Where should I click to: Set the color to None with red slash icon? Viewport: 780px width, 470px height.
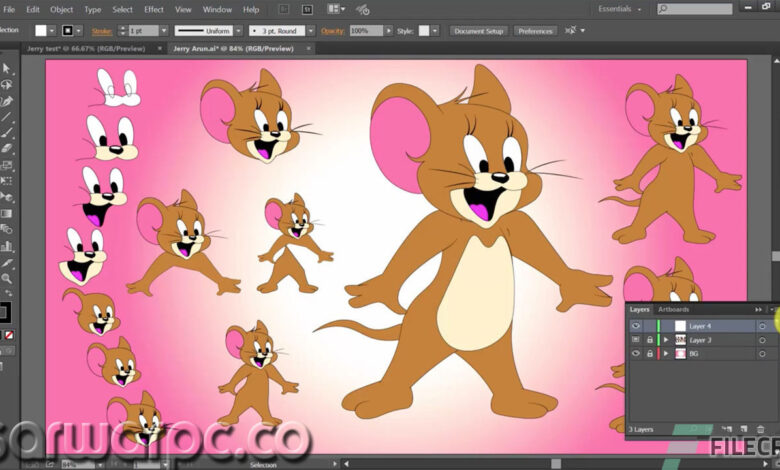pyautogui.click(x=9, y=335)
